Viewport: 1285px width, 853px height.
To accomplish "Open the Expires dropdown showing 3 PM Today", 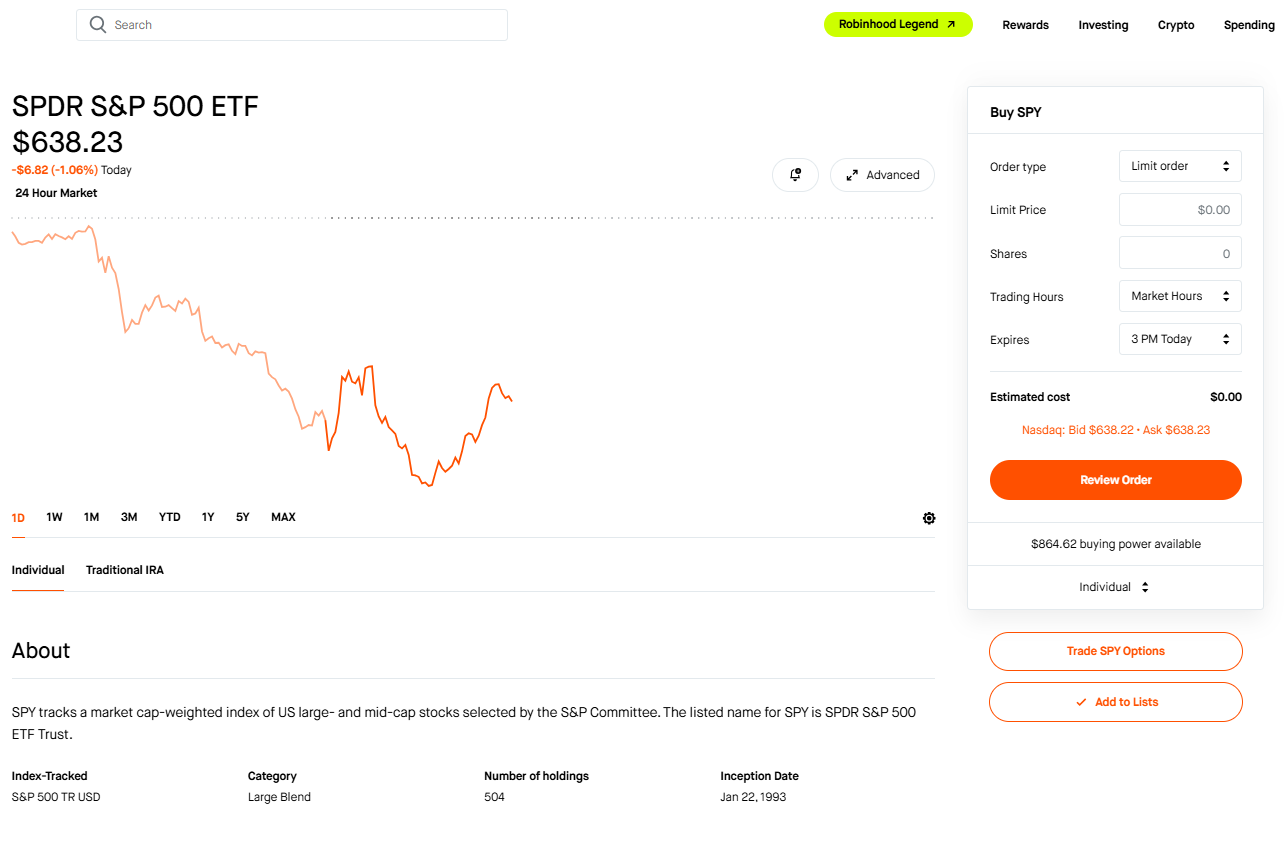I will pyautogui.click(x=1180, y=338).
